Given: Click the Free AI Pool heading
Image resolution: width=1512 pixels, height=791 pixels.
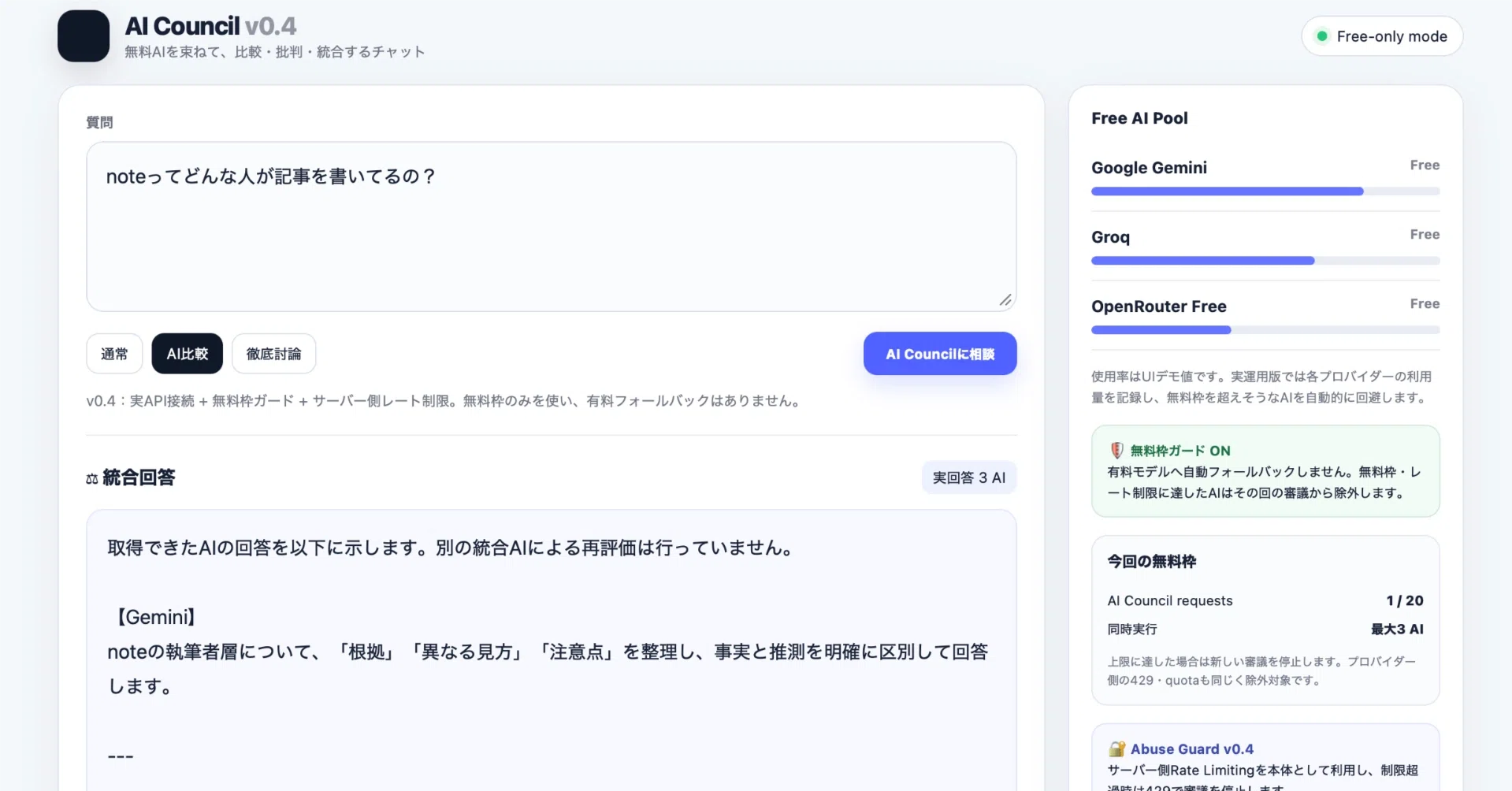Looking at the screenshot, I should [1139, 118].
